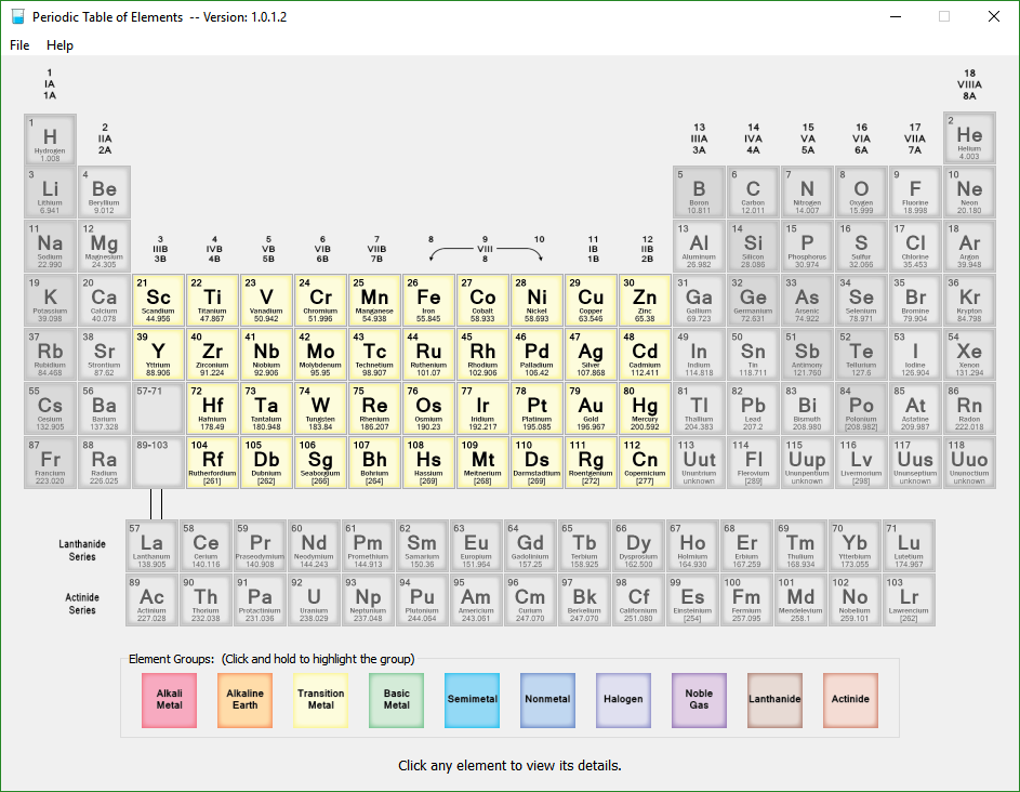The image size is (1020, 792).
Task: Select the Gadolinium (Gd) element
Action: [x=530, y=546]
